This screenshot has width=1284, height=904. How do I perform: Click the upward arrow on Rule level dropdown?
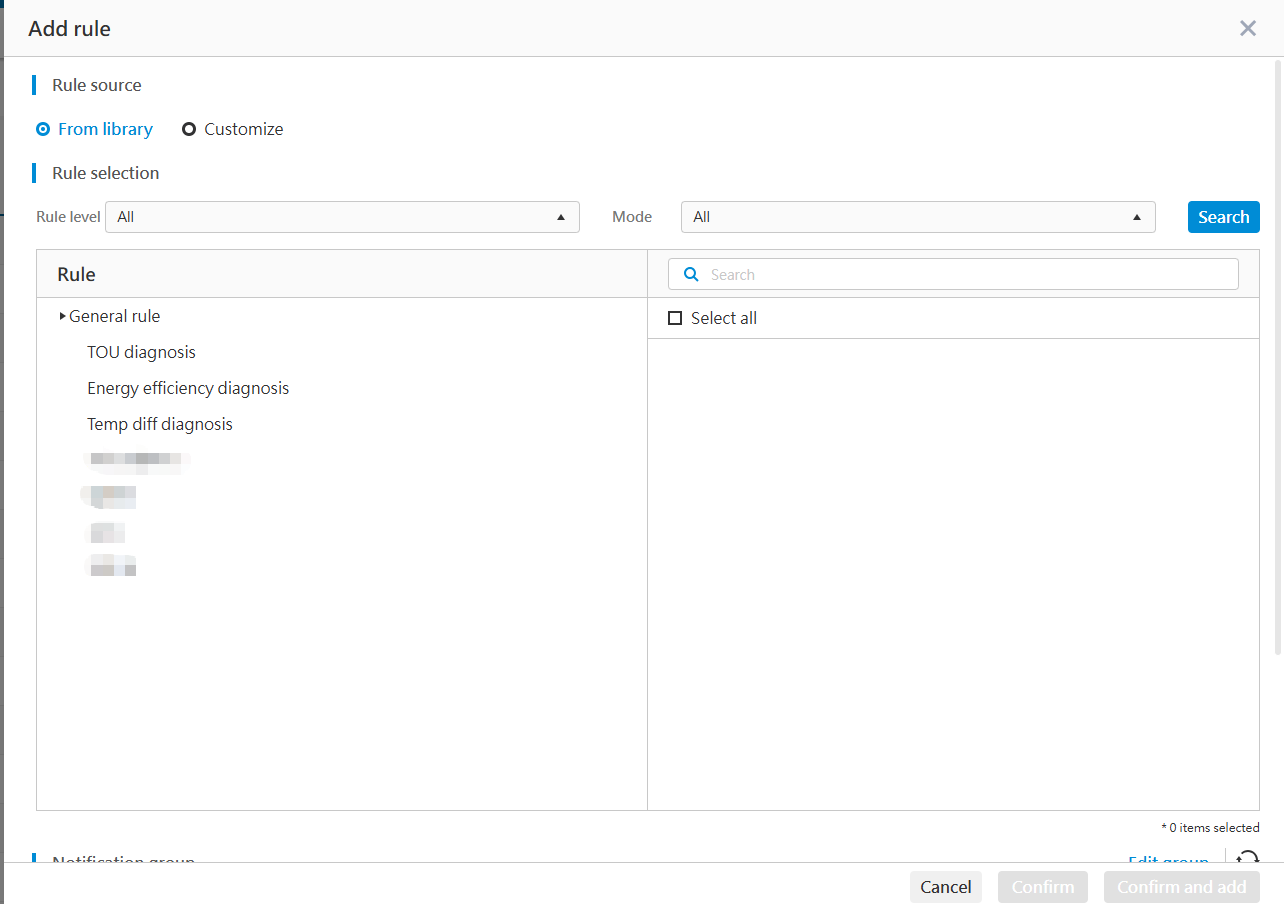click(x=560, y=217)
